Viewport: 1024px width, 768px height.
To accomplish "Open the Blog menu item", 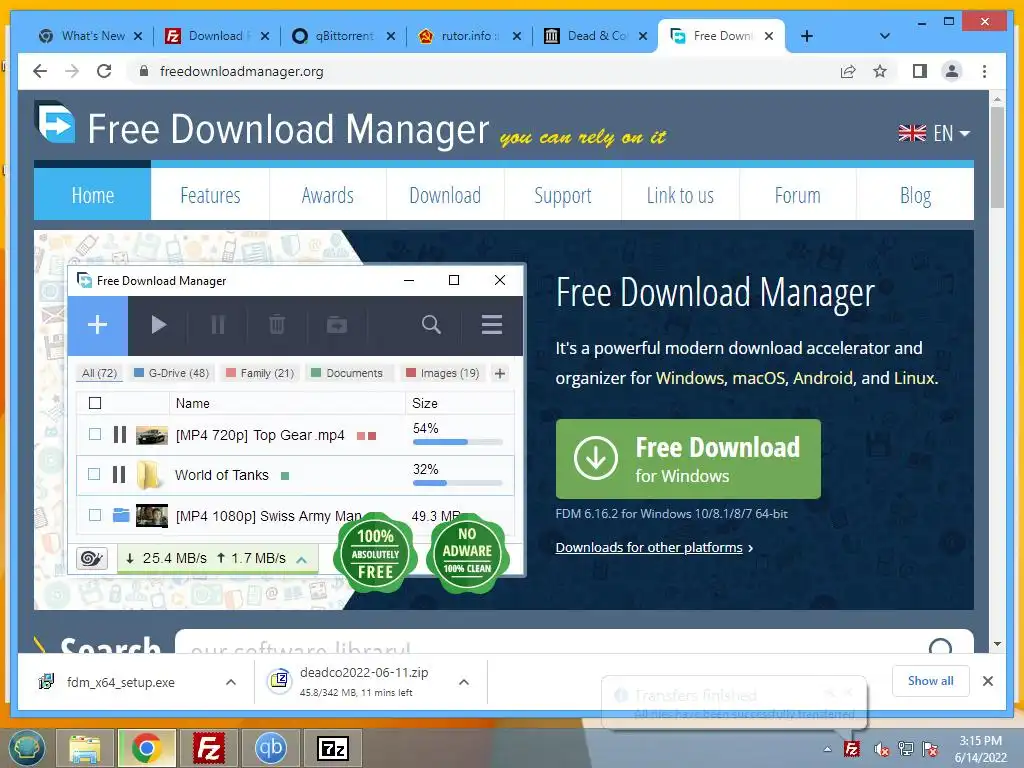I will 915,195.
